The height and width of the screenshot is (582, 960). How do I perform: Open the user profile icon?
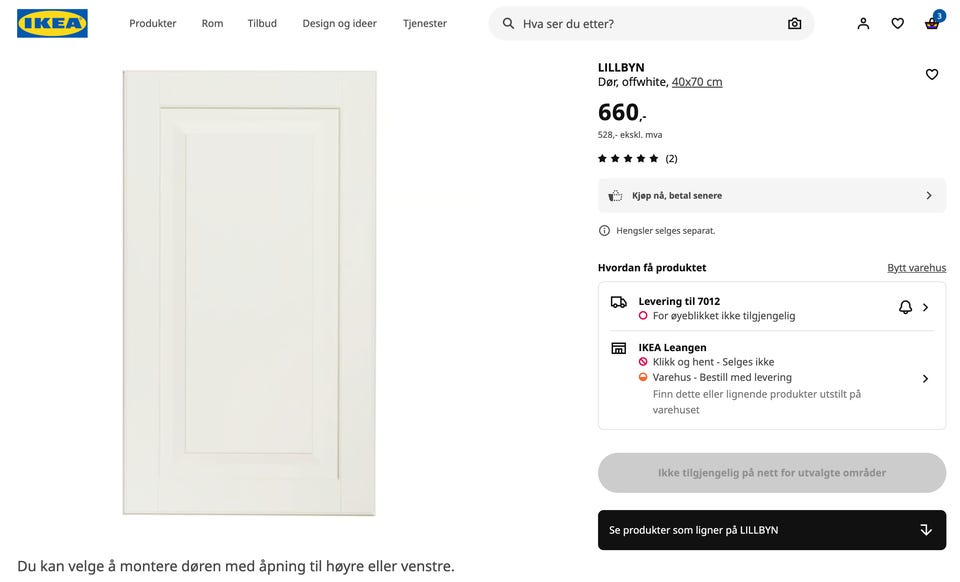point(863,23)
